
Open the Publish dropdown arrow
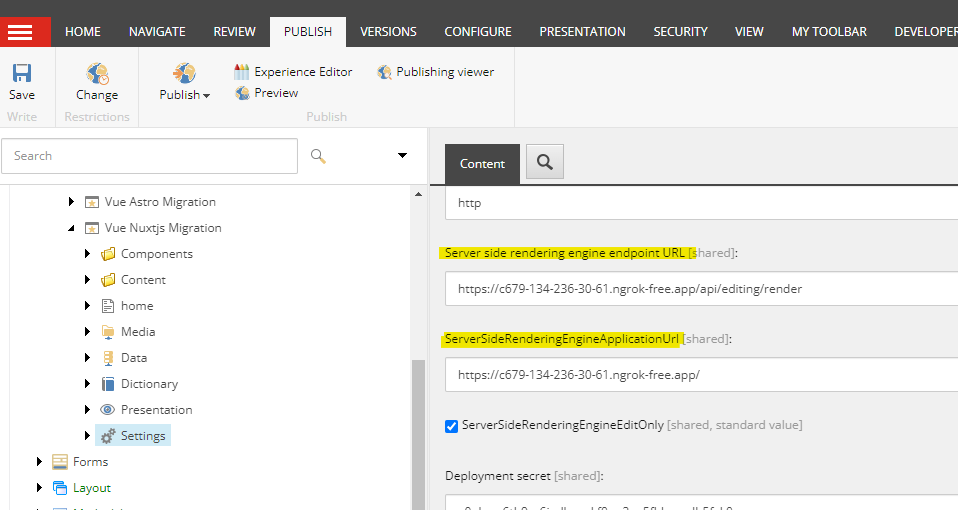[x=207, y=96]
